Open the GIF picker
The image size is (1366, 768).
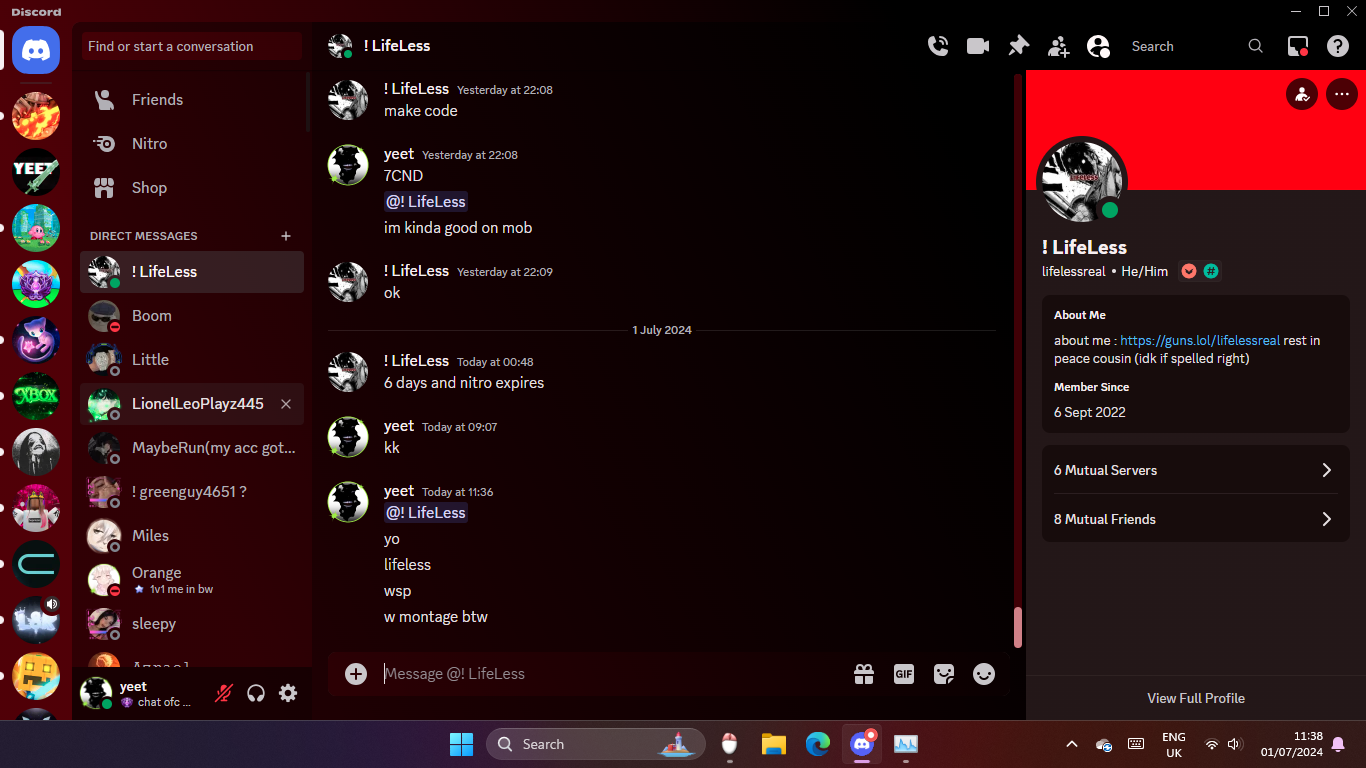(x=904, y=674)
